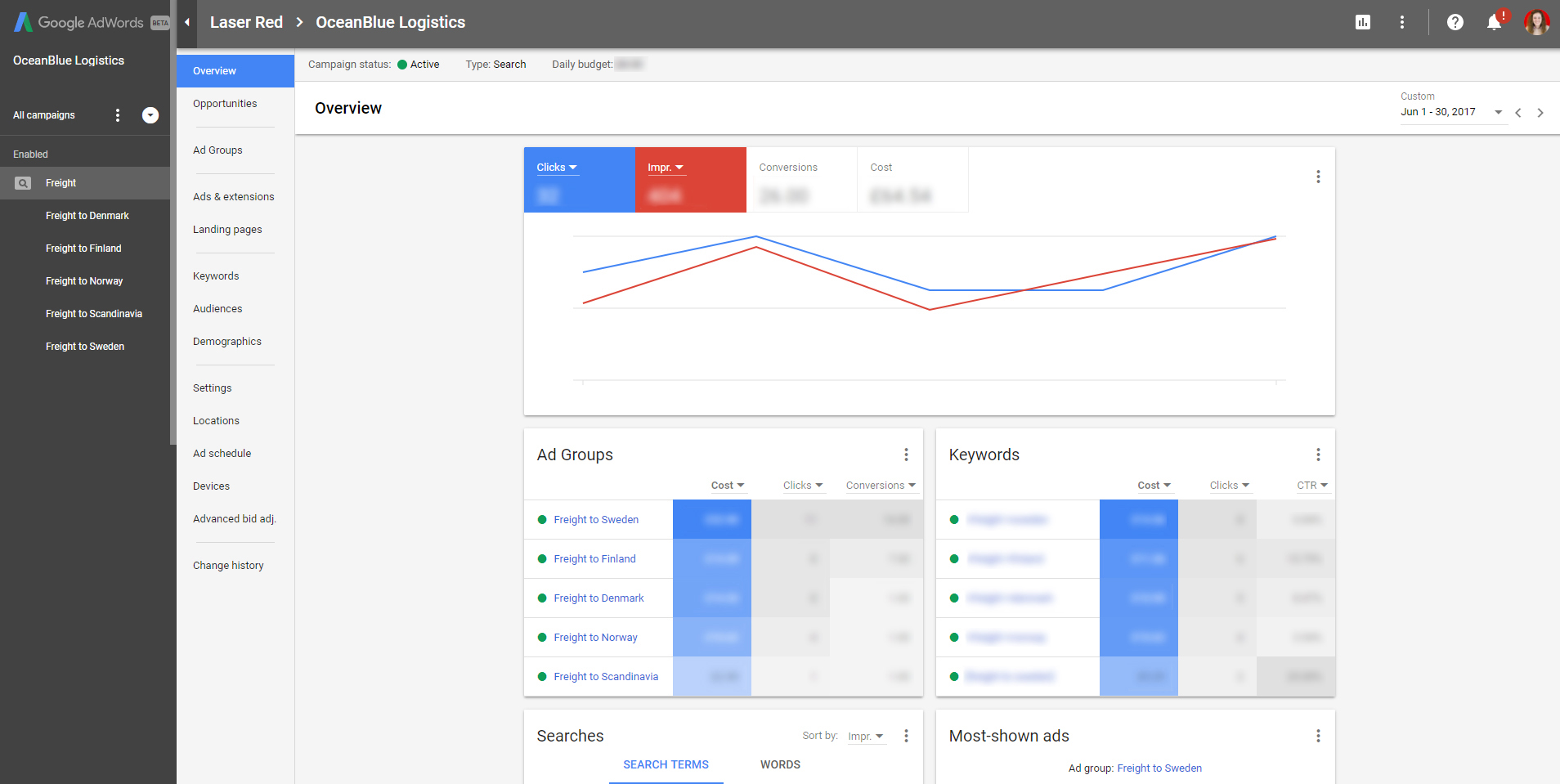1560x784 pixels.
Task: Click the search campaign icon beside Freight
Action: (x=23, y=183)
